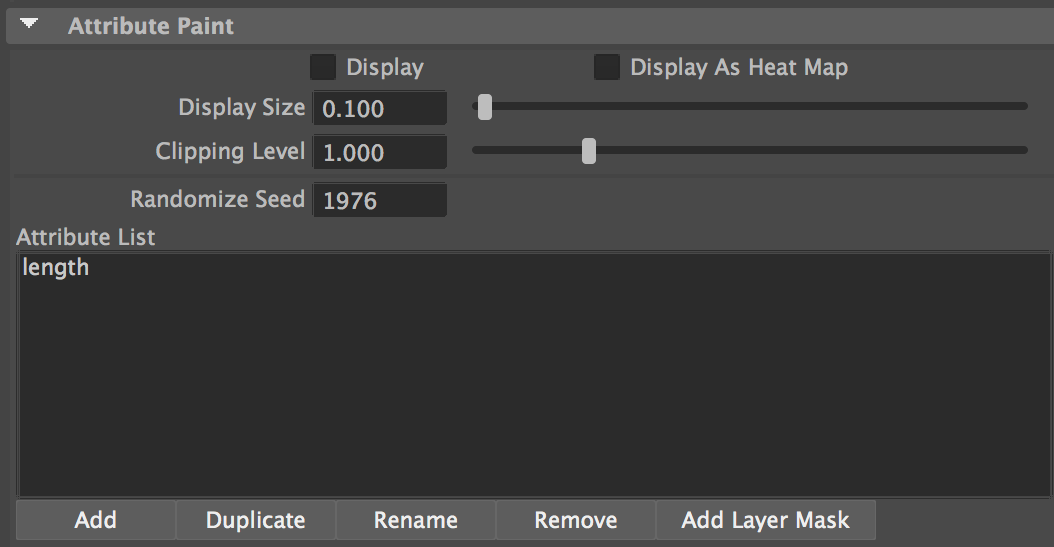Viewport: 1054px width, 547px height.
Task: Click the Add Layer Mask button
Action: tap(766, 519)
